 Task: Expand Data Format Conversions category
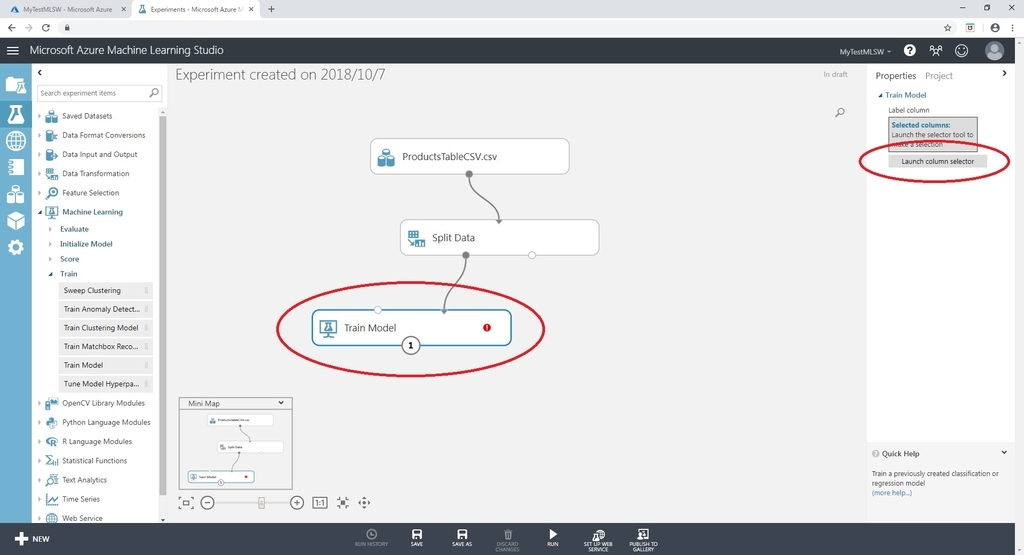click(39, 135)
